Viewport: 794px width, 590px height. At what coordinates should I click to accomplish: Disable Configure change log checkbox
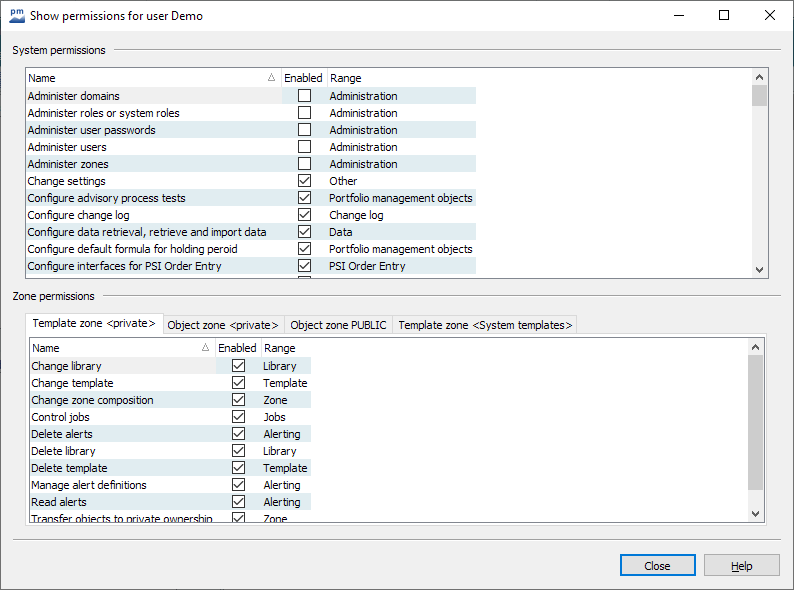click(304, 215)
